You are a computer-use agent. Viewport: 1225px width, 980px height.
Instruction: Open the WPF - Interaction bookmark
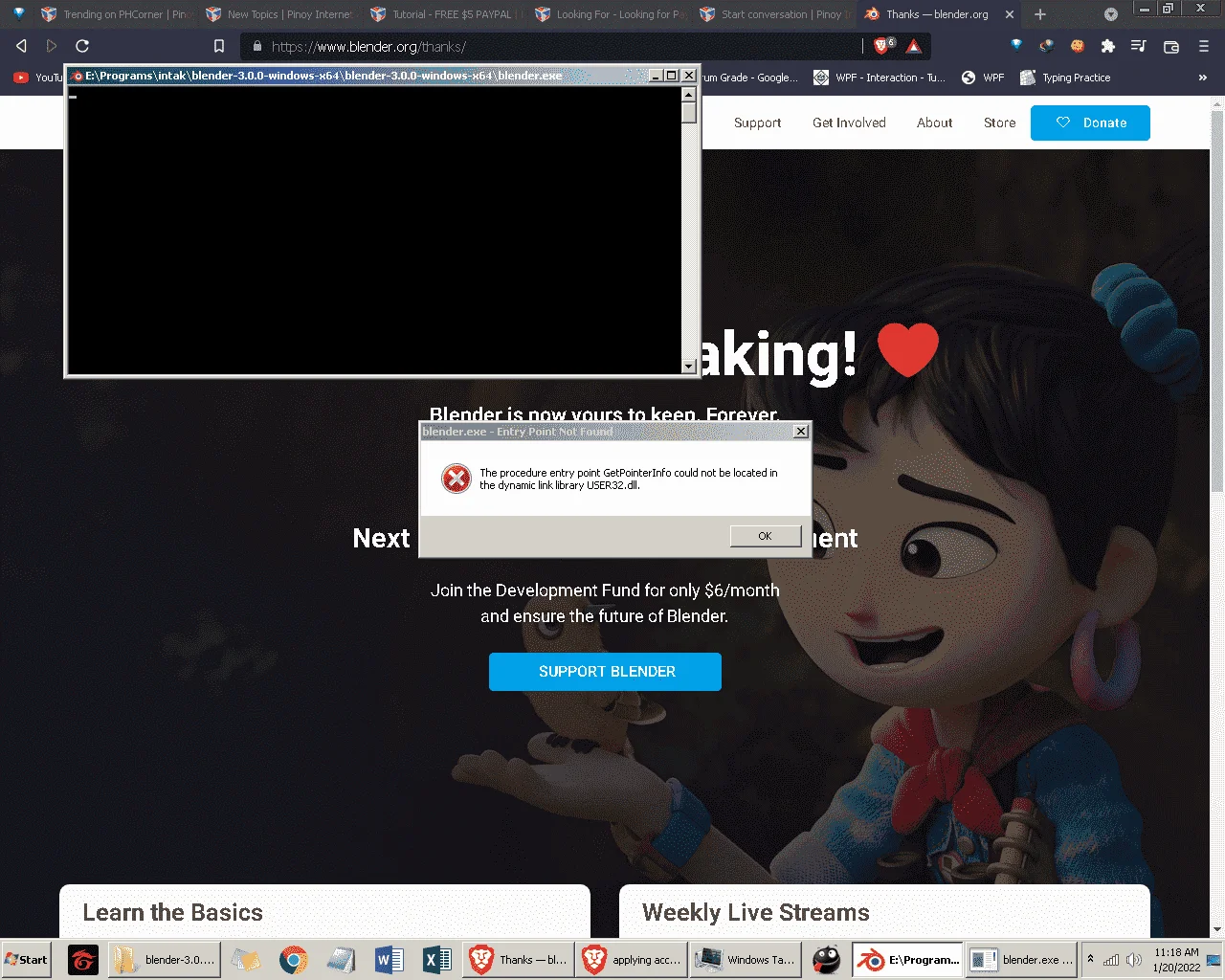(x=880, y=78)
